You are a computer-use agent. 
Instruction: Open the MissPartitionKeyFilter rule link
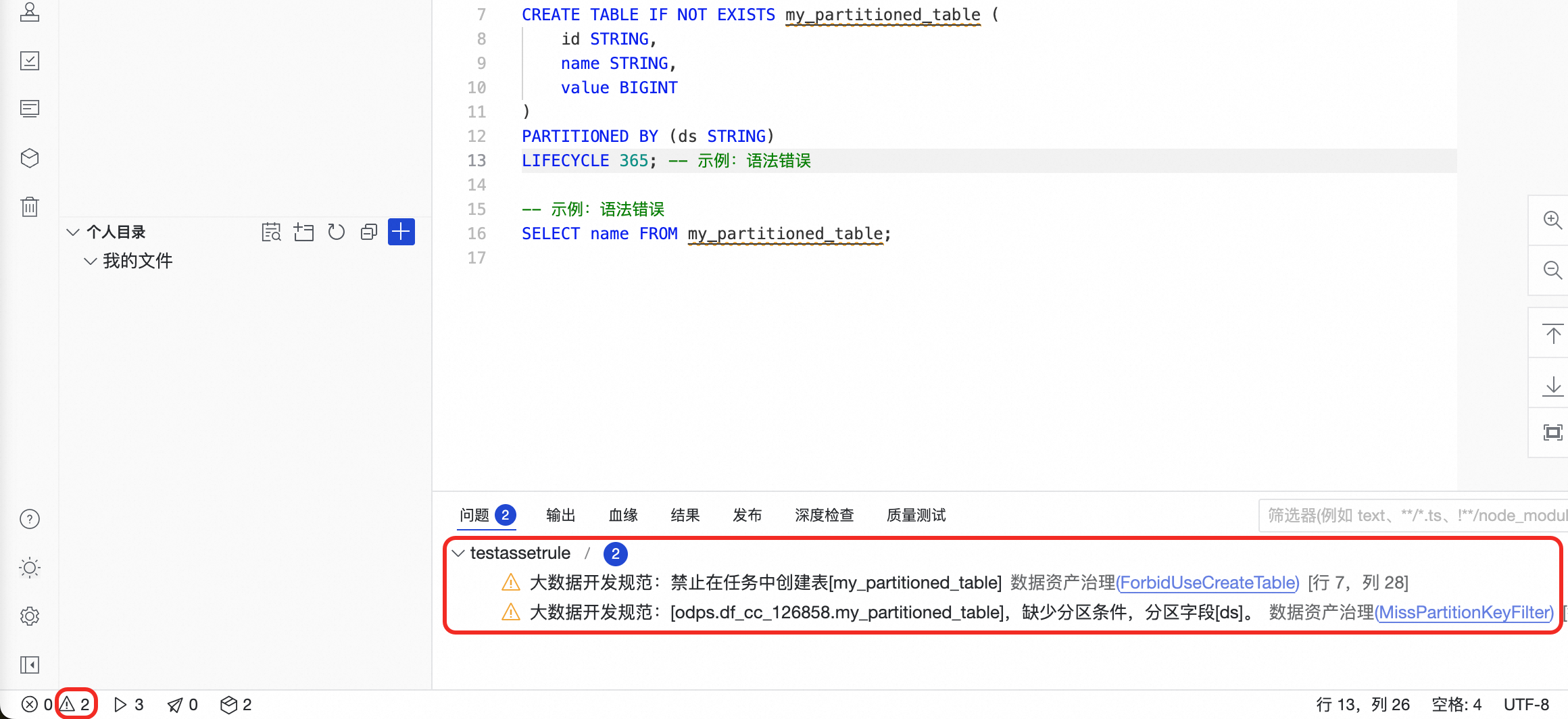point(1465,612)
